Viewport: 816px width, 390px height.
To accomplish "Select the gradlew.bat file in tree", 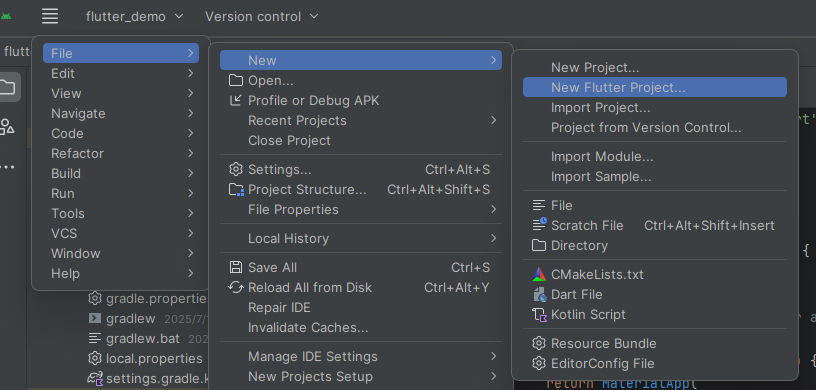I will (x=143, y=338).
